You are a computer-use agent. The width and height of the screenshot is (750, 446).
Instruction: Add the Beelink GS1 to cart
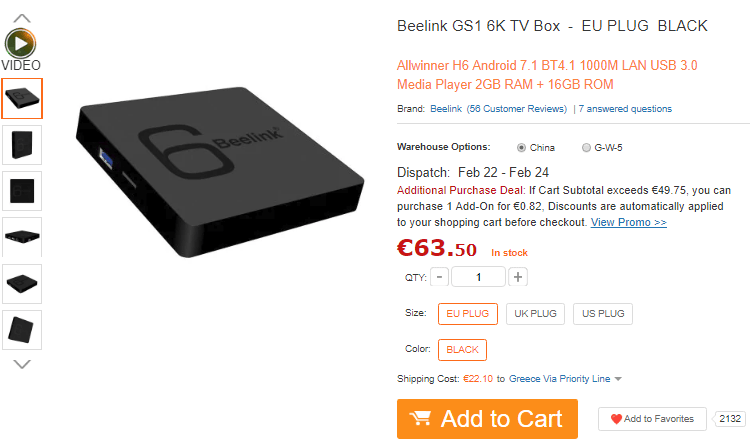click(x=487, y=419)
